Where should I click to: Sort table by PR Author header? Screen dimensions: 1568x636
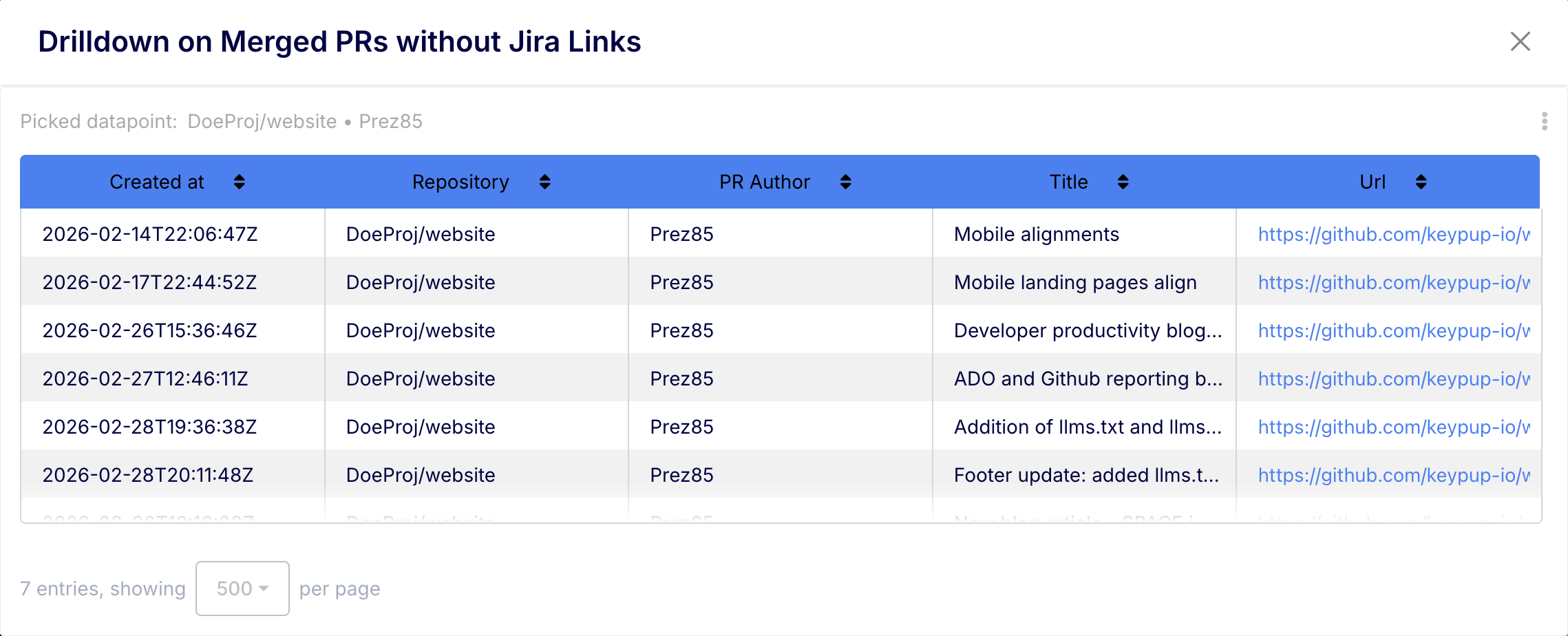tap(764, 182)
